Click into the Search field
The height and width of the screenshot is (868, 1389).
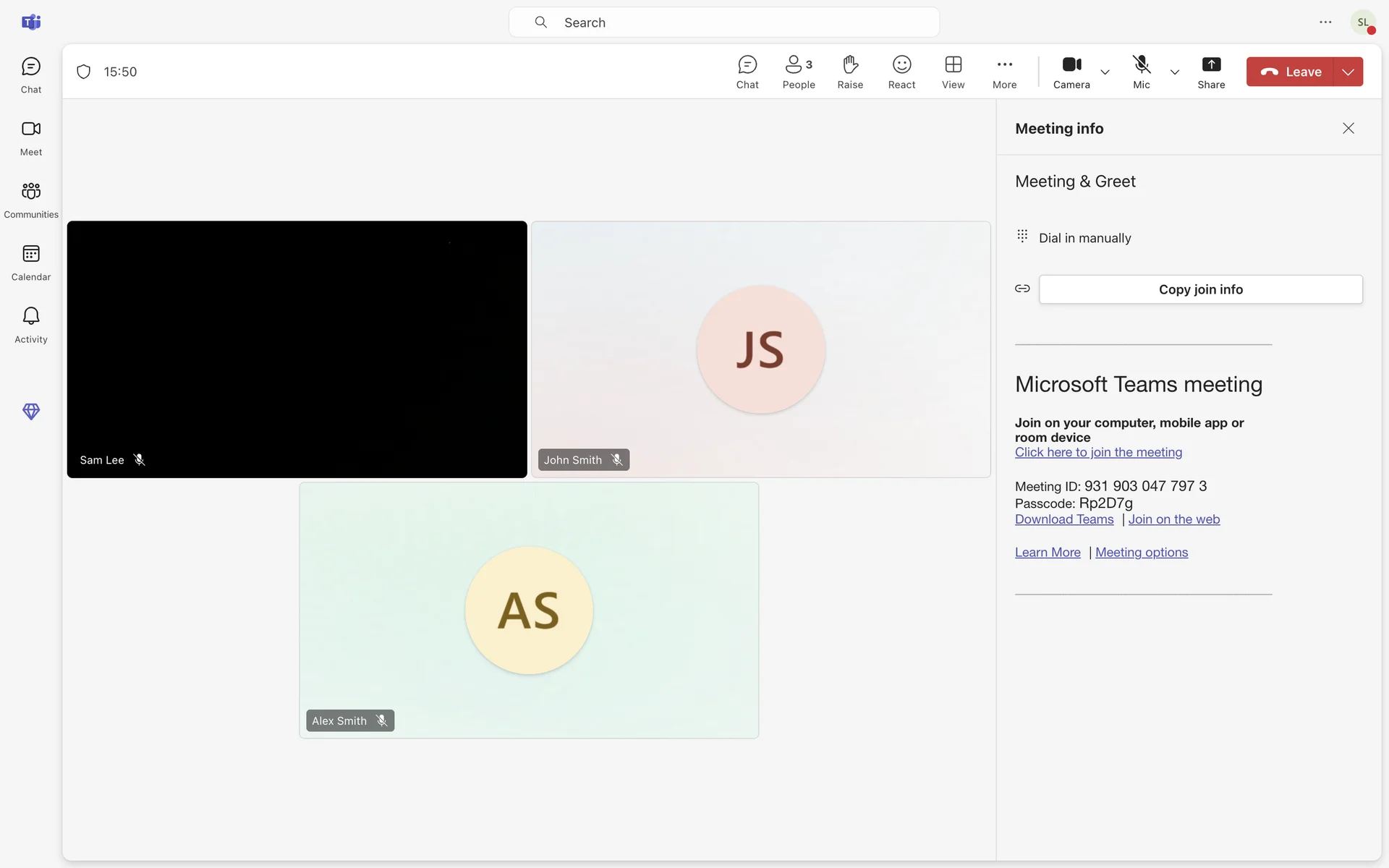723,22
